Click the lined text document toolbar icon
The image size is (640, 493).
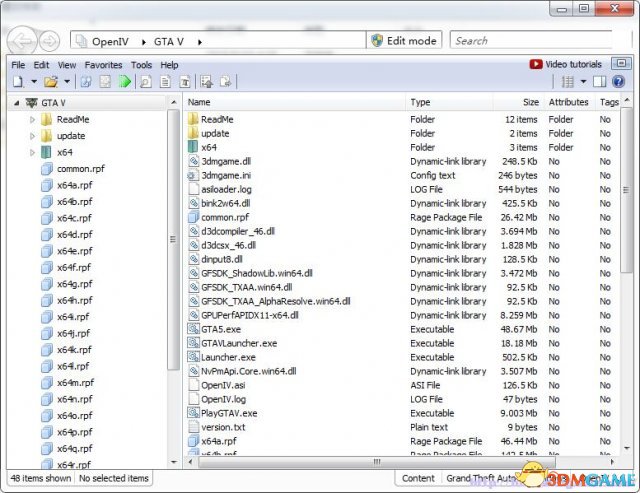pyautogui.click(x=165, y=82)
